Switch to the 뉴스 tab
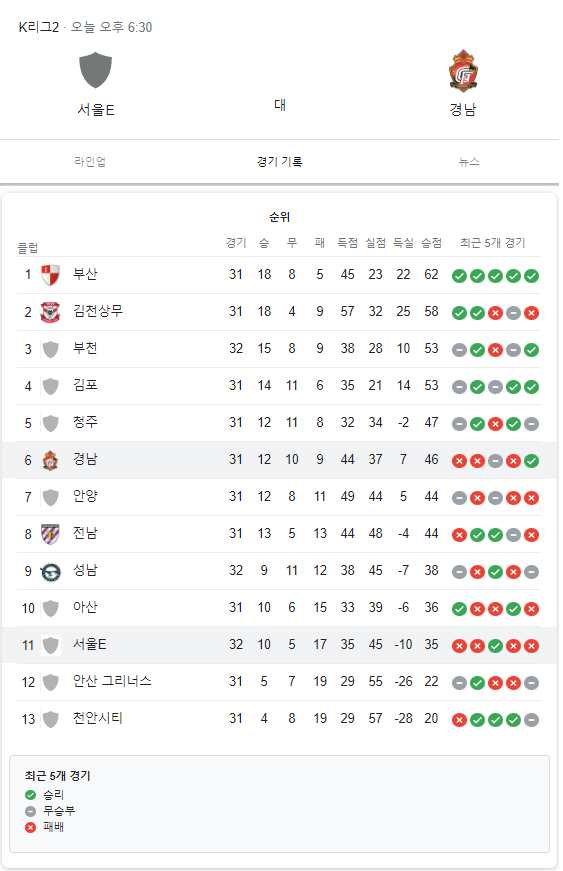Screen dimensions: 563x871 click(x=469, y=162)
